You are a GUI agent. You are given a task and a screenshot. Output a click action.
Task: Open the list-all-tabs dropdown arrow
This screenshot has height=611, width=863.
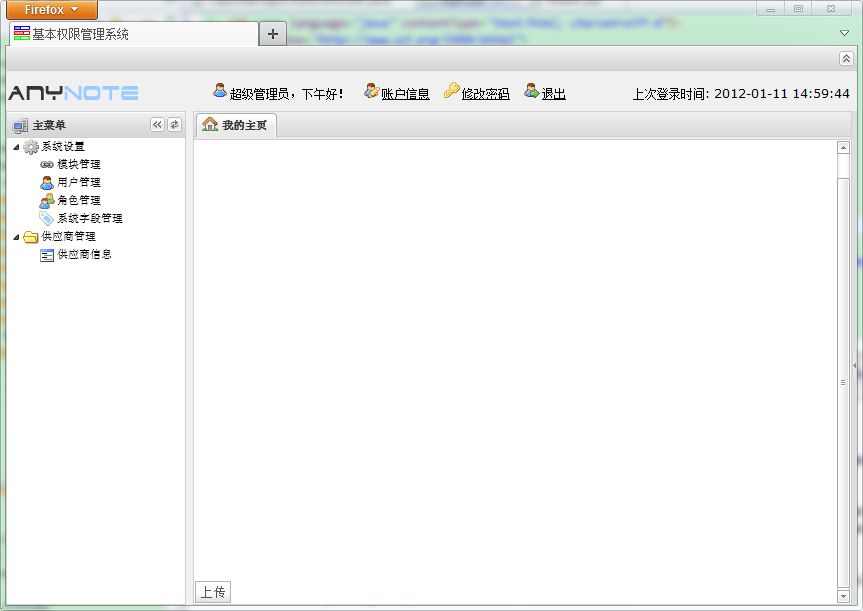pos(844,33)
